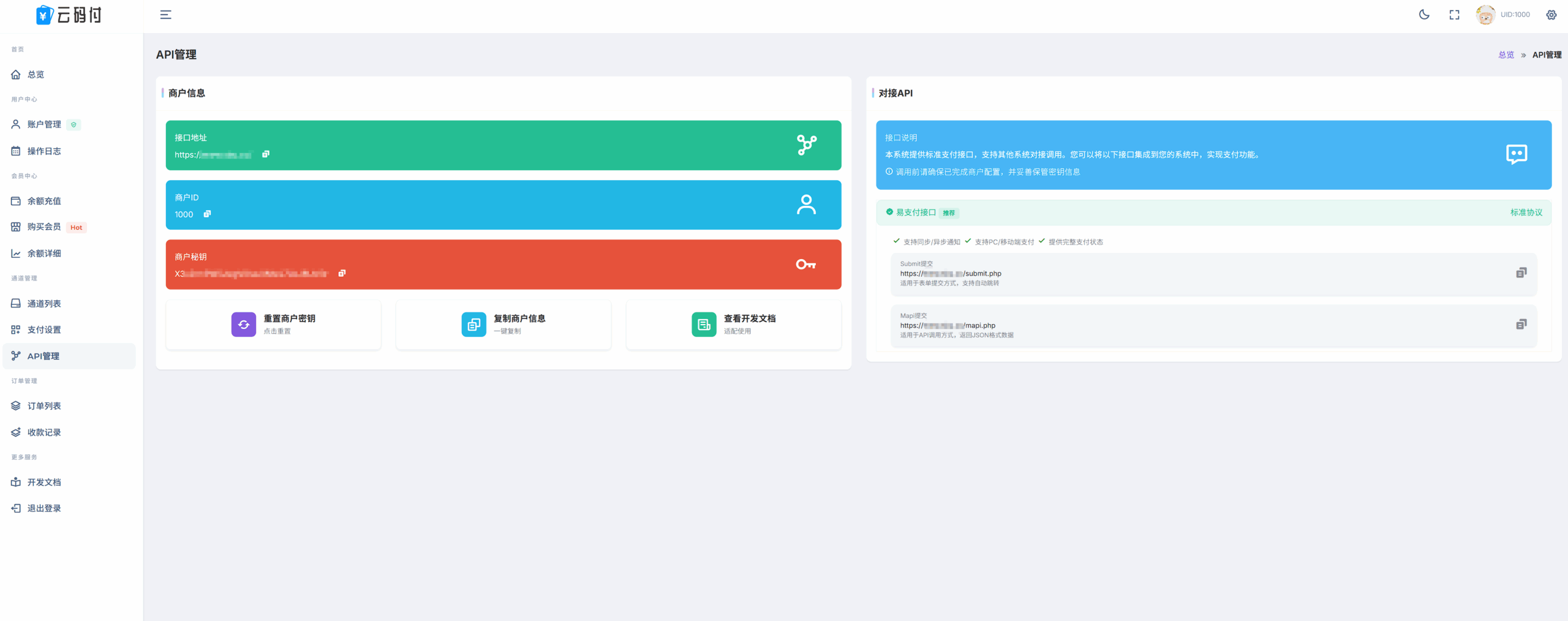The image size is (1568, 621).
Task: Toggle fullscreen mode icon
Action: 1454,15
